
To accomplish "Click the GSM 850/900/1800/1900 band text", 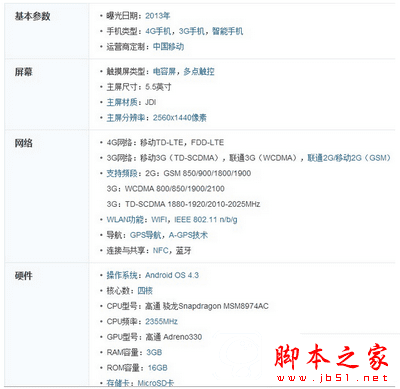I will [x=207, y=173].
